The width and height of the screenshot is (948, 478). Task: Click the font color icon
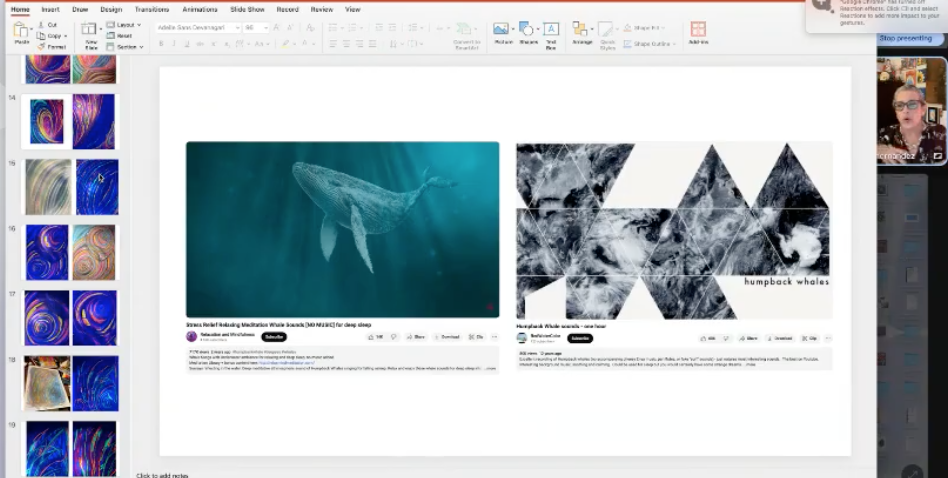point(305,44)
